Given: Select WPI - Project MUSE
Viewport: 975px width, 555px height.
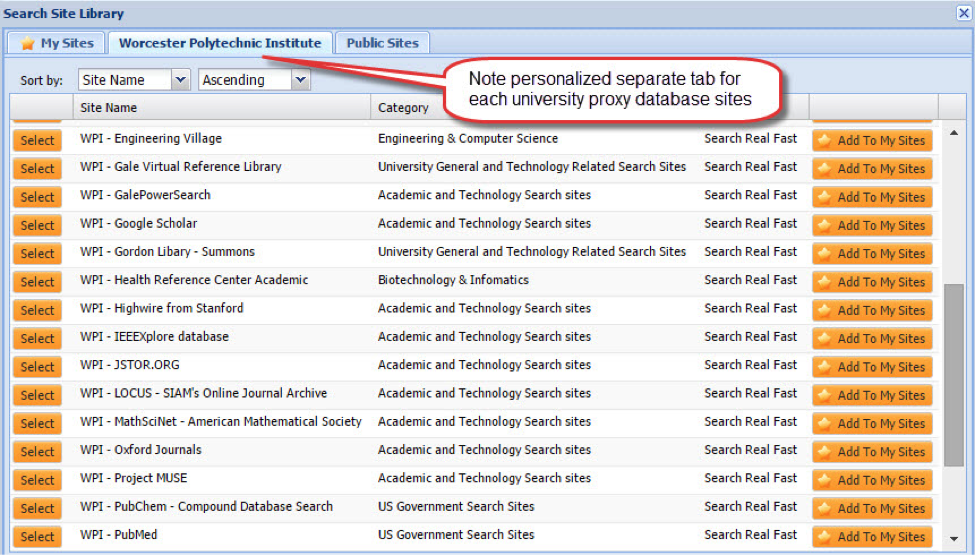Looking at the screenshot, I should (x=37, y=480).
